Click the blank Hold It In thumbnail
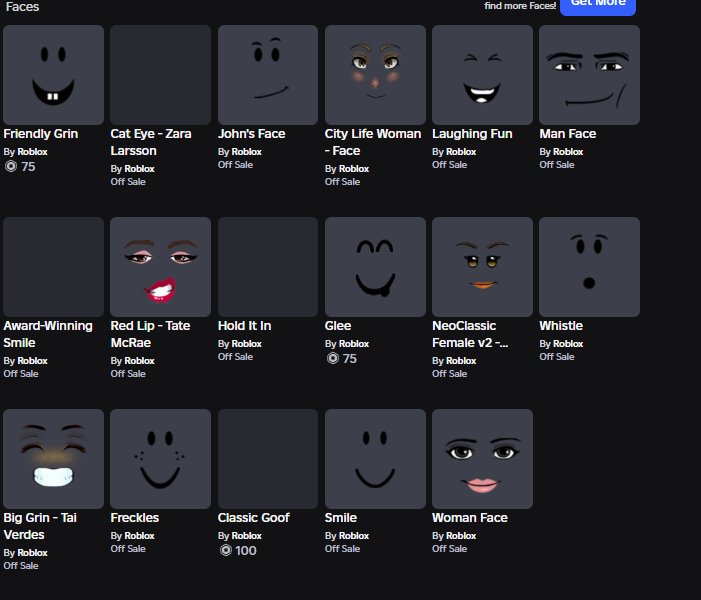Image resolution: width=701 pixels, height=600 pixels. click(x=268, y=267)
